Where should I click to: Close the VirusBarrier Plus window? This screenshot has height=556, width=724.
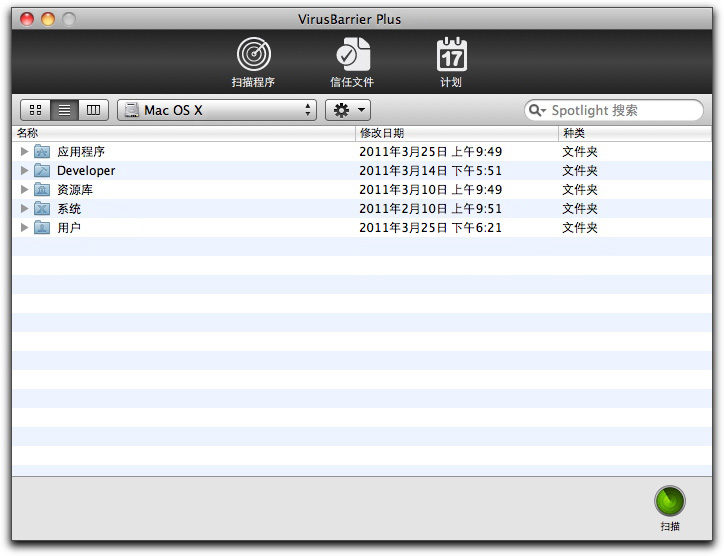[x=27, y=19]
